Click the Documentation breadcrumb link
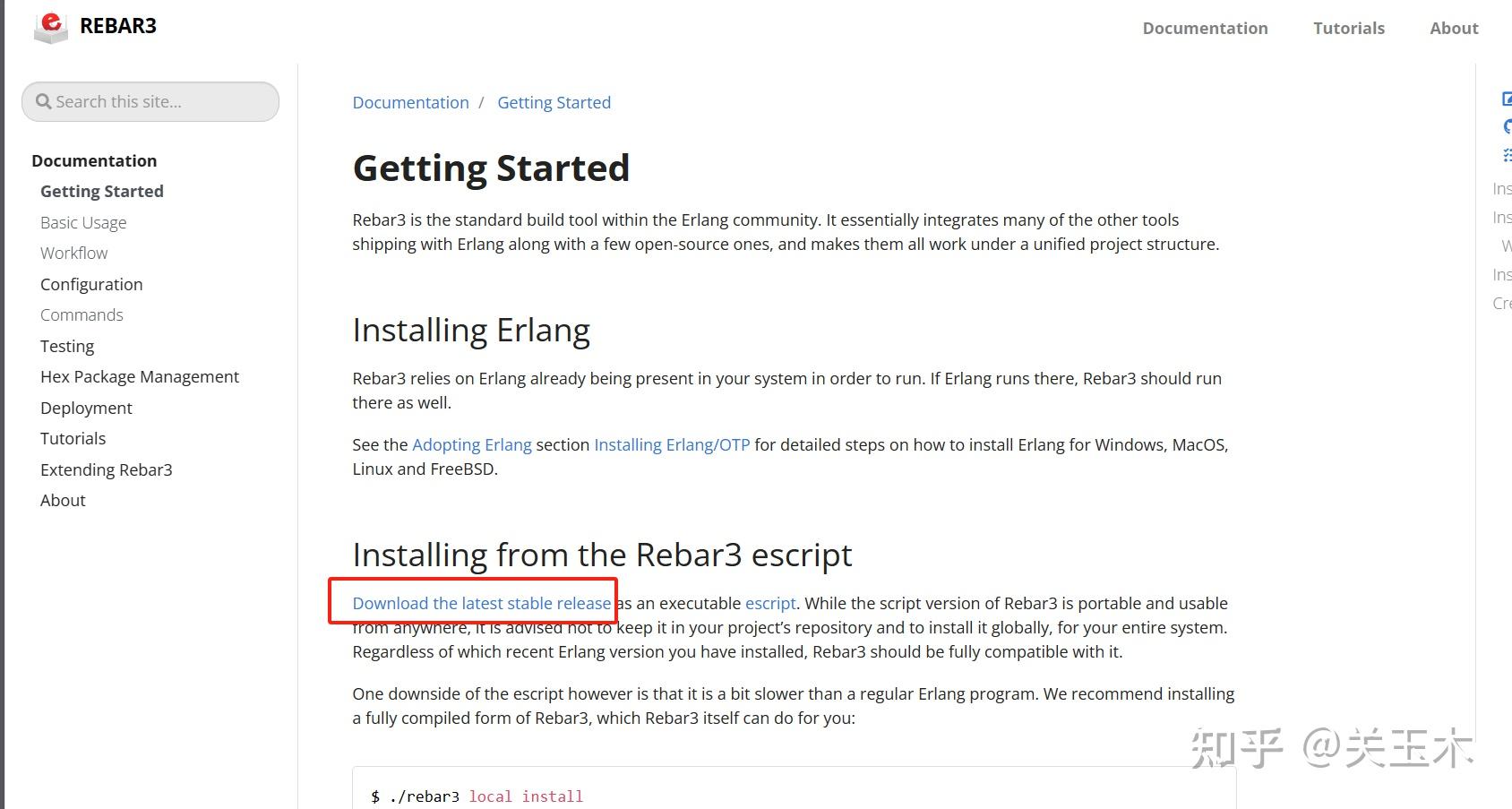1512x809 pixels. coord(410,102)
